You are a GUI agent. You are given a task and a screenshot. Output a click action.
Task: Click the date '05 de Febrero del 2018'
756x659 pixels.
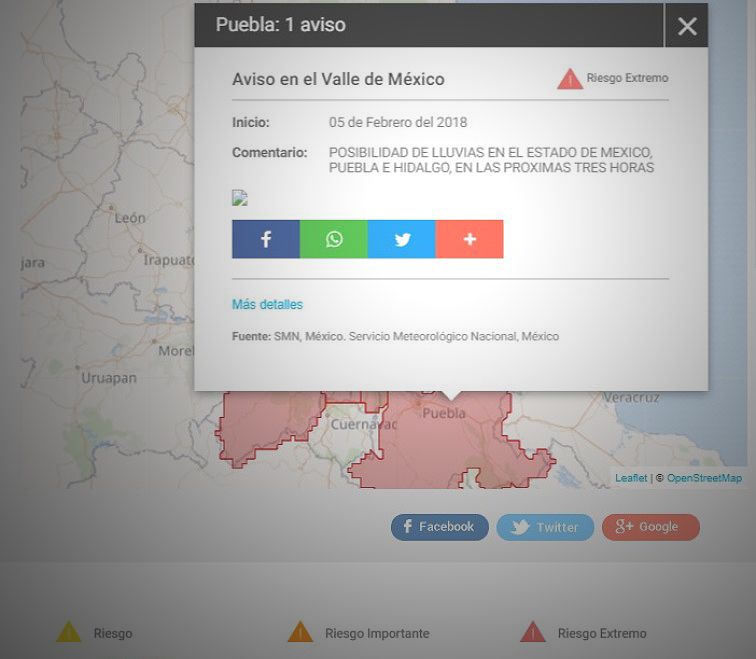(398, 122)
